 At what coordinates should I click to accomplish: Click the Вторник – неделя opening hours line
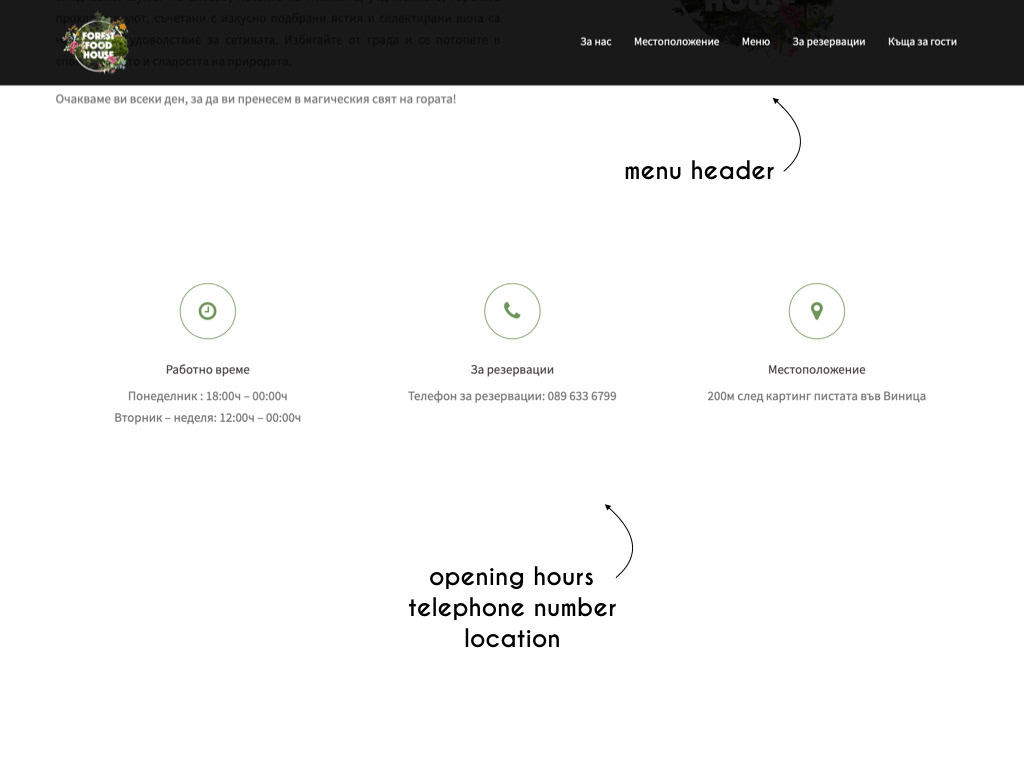(207, 418)
